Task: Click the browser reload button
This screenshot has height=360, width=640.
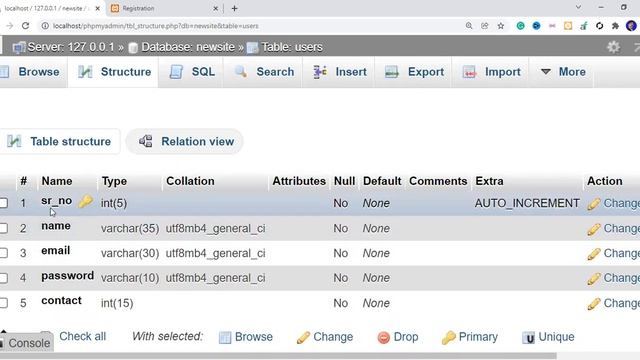Action: pos(26,26)
